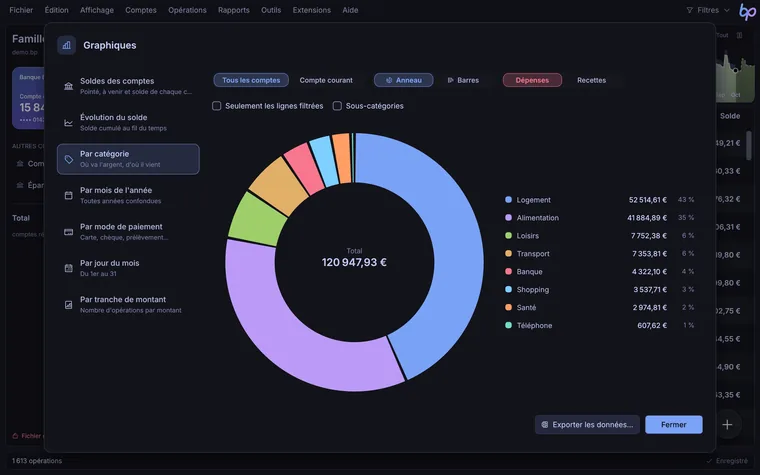760x475 pixels.
Task: Click the Téléphone amount 607,62 €
Action: point(652,325)
